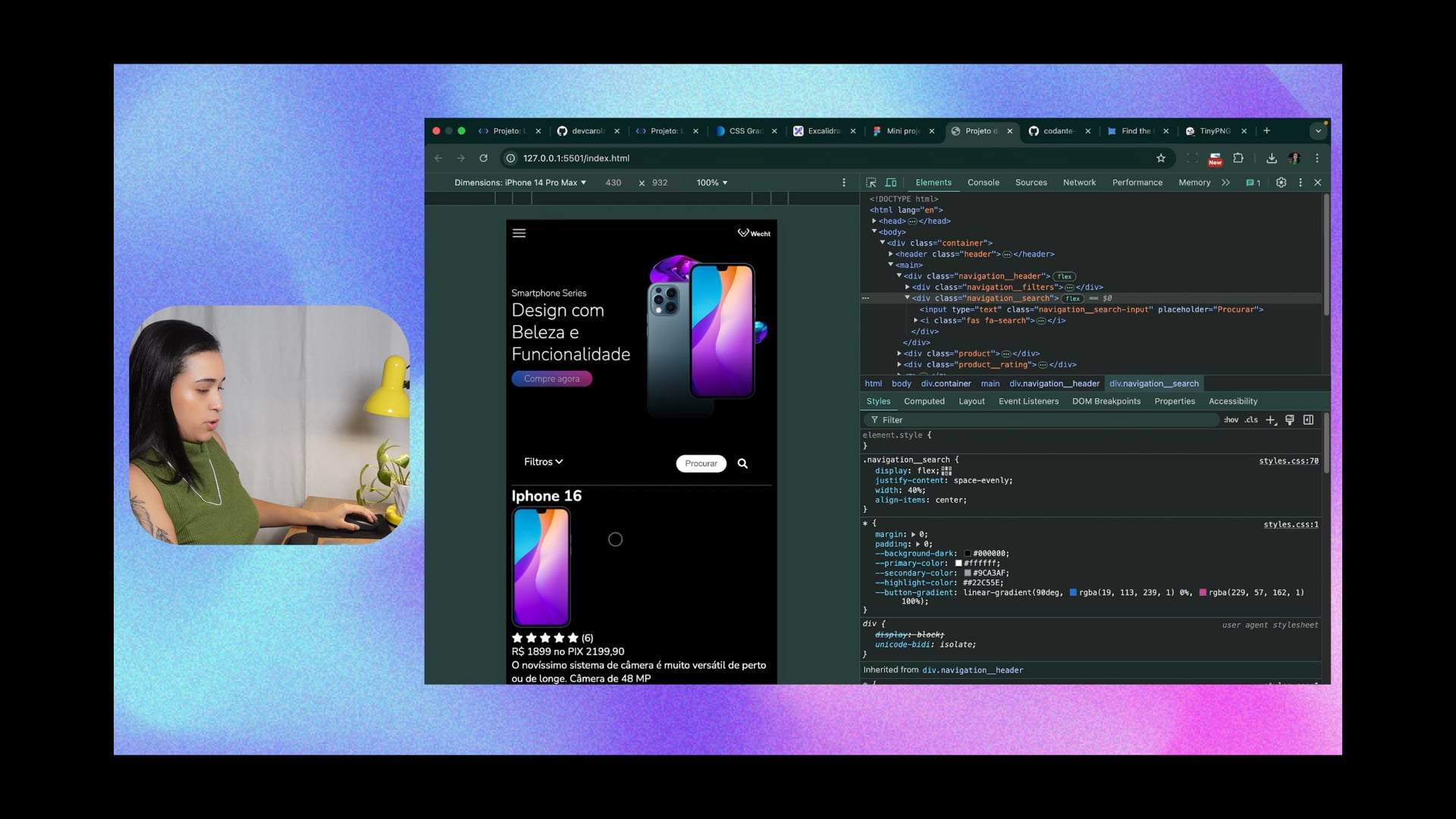The image size is (1456, 819).
Task: Toggle the :hov element state button
Action: point(1231,420)
